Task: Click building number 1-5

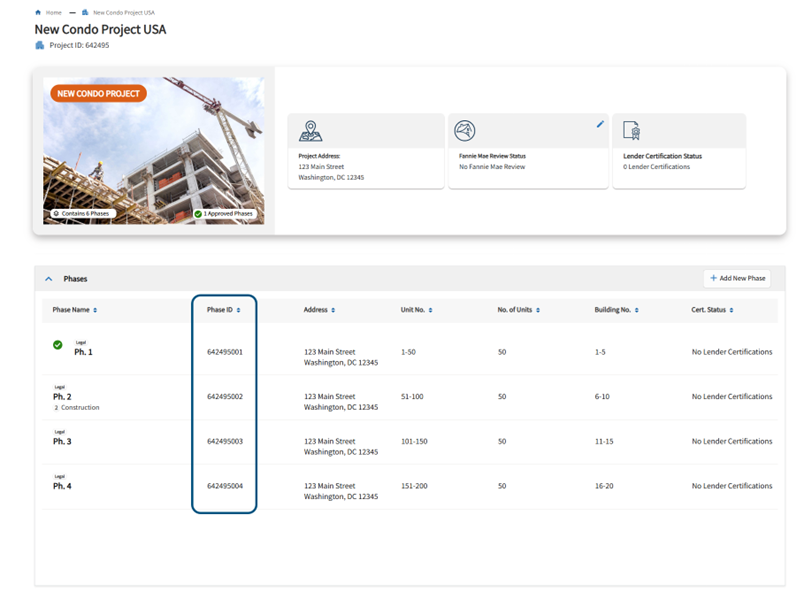Action: 600,352
